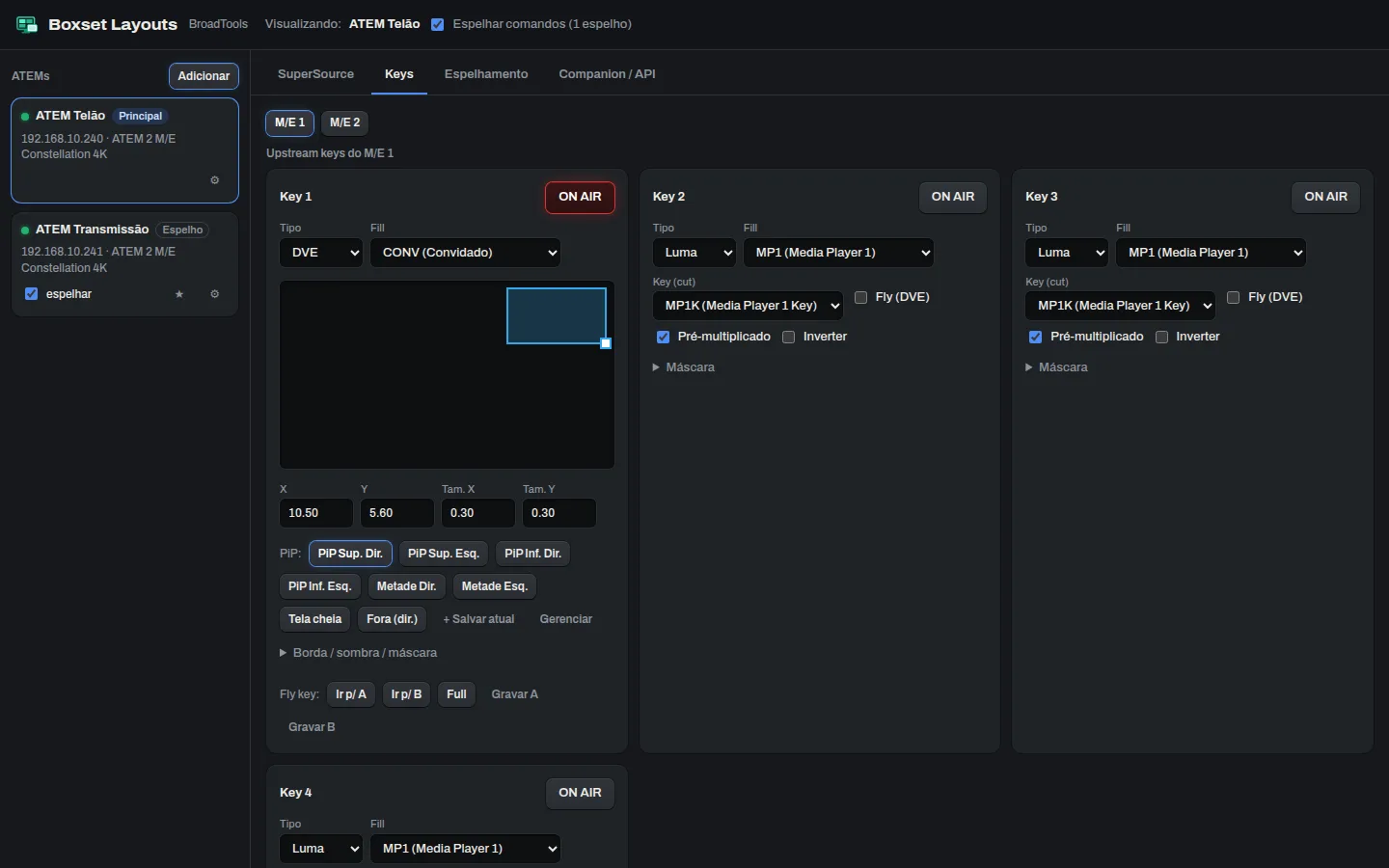Switch to Espelhamento tab
The height and width of the screenshot is (868, 1389).
click(486, 74)
